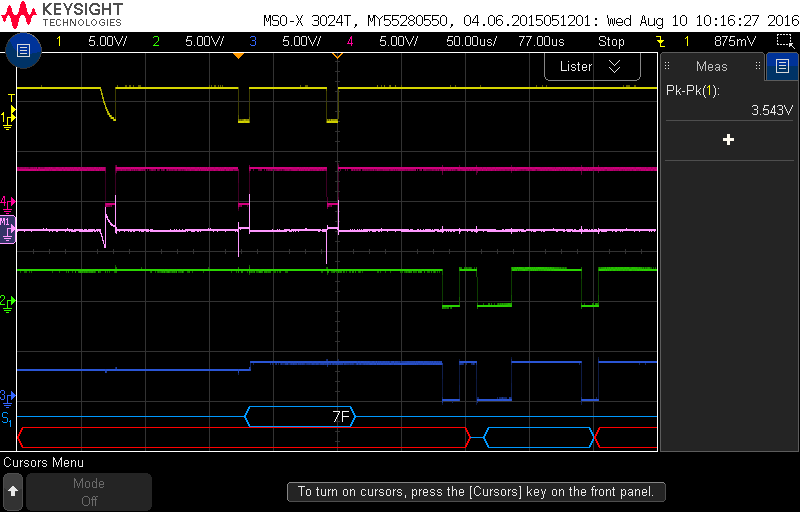
Task: Click the 77.00us delay value
Action: [x=541, y=41]
